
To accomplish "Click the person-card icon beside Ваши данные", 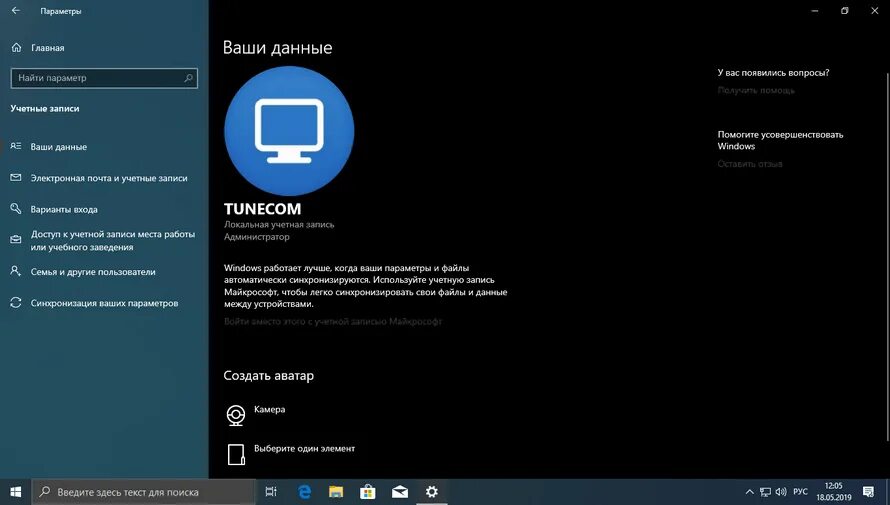I will tap(16, 146).
